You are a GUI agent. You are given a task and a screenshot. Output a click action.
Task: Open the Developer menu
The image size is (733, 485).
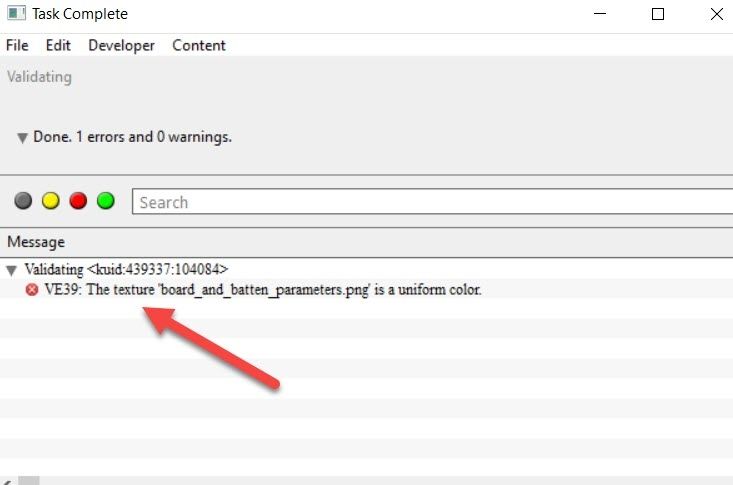[x=121, y=45]
